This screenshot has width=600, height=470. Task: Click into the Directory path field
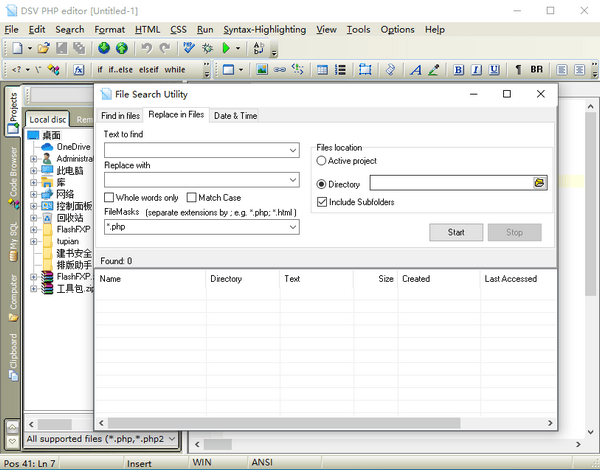coord(450,183)
